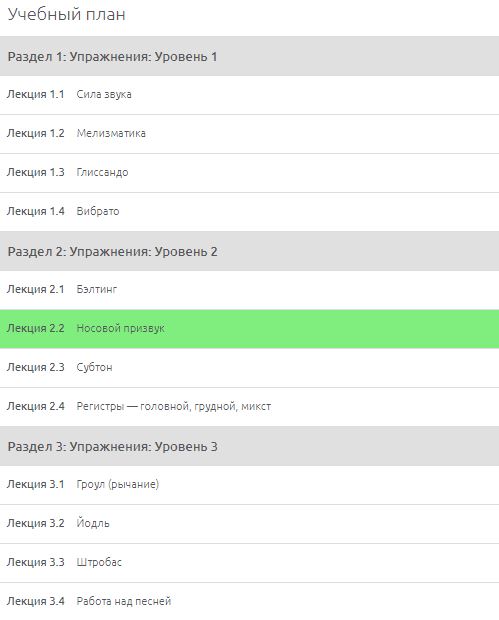The image size is (499, 620).
Task: Open lecture 1.2 Мелизматика
Action: 250,134
